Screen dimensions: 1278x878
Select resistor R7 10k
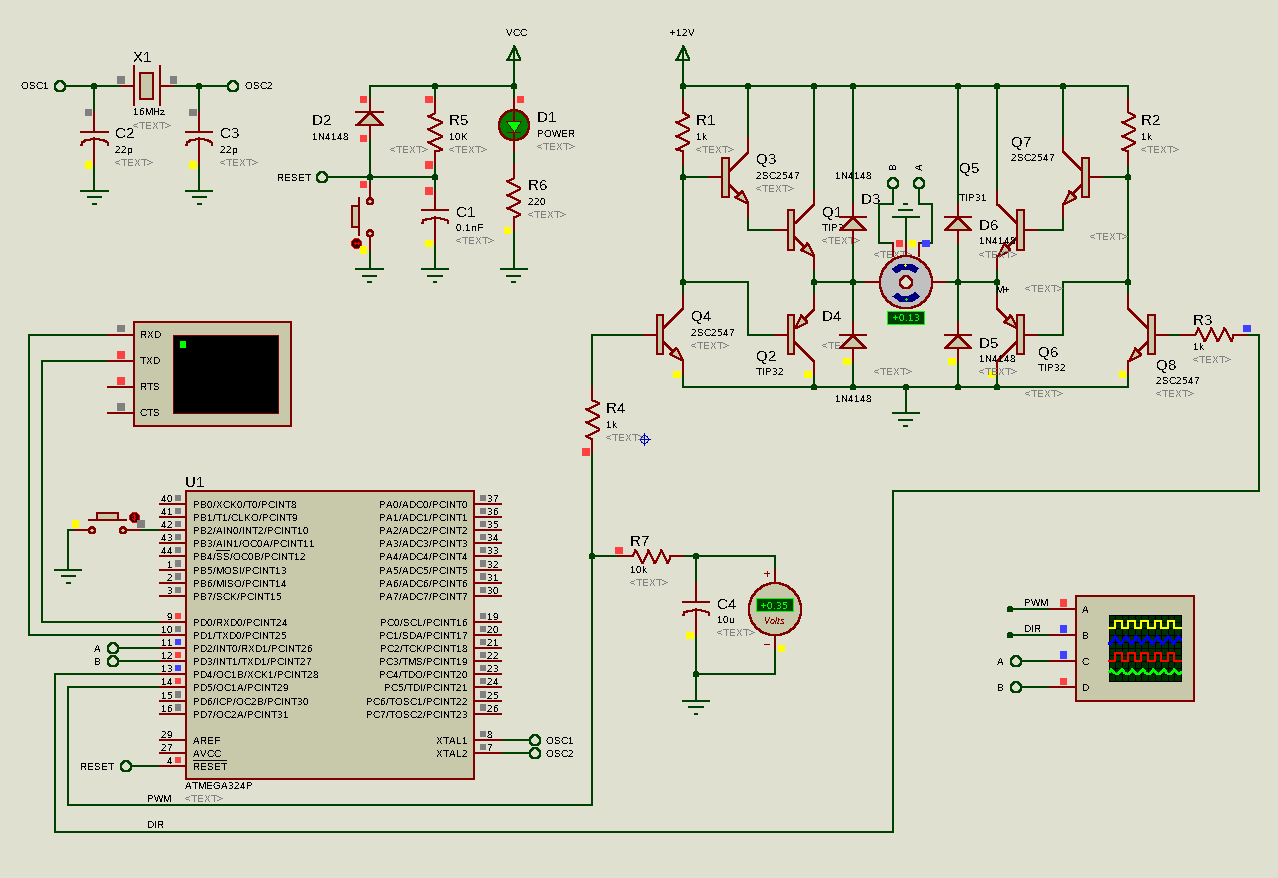pyautogui.click(x=650, y=555)
